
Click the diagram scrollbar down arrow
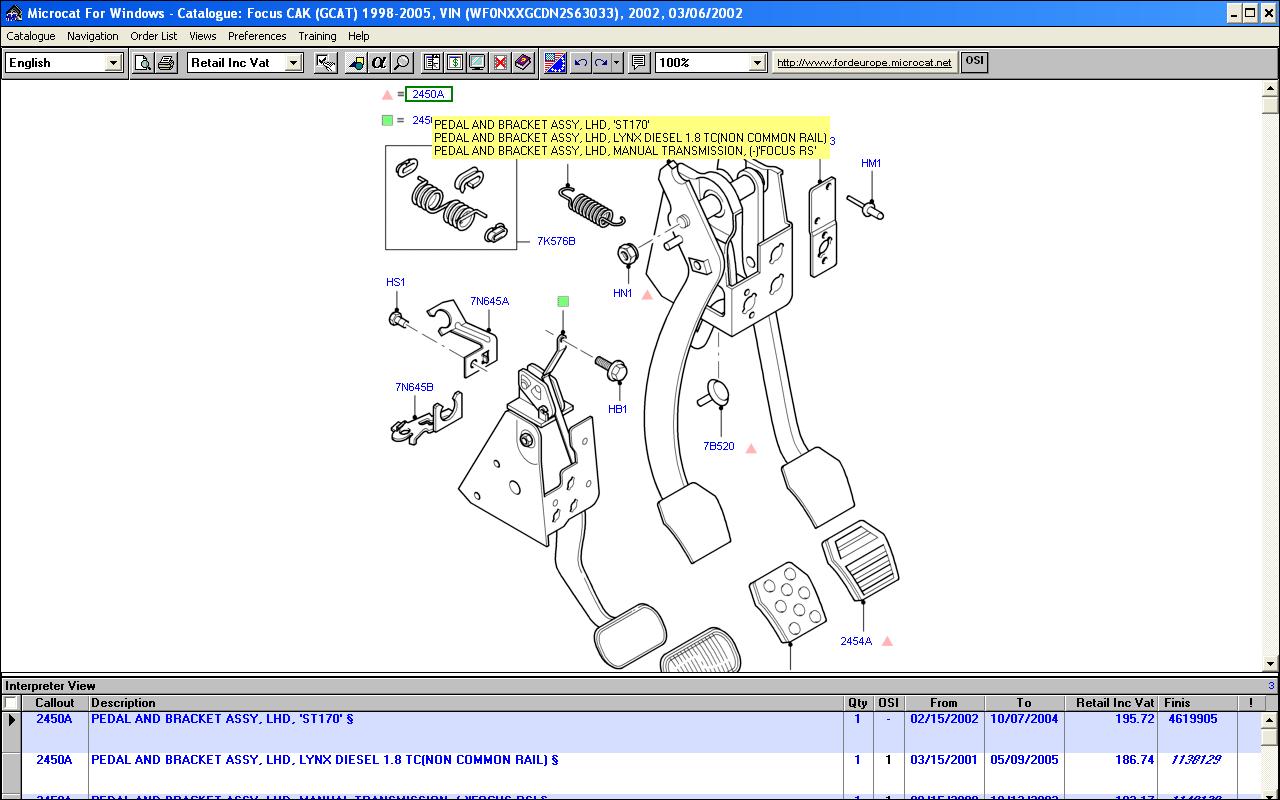pos(1270,664)
